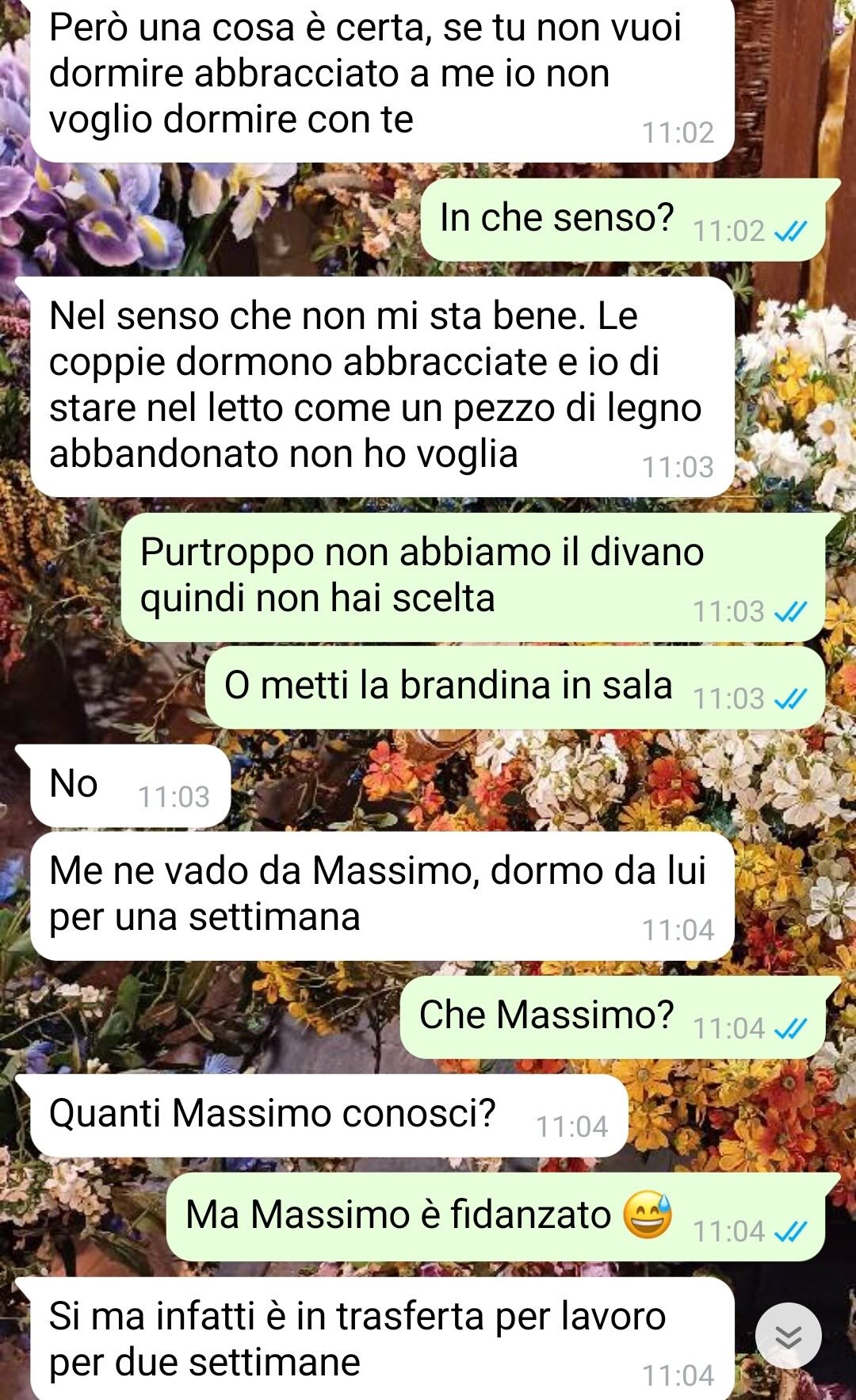Click the read ticks on "O metti la brandina in sala"

coord(790,698)
